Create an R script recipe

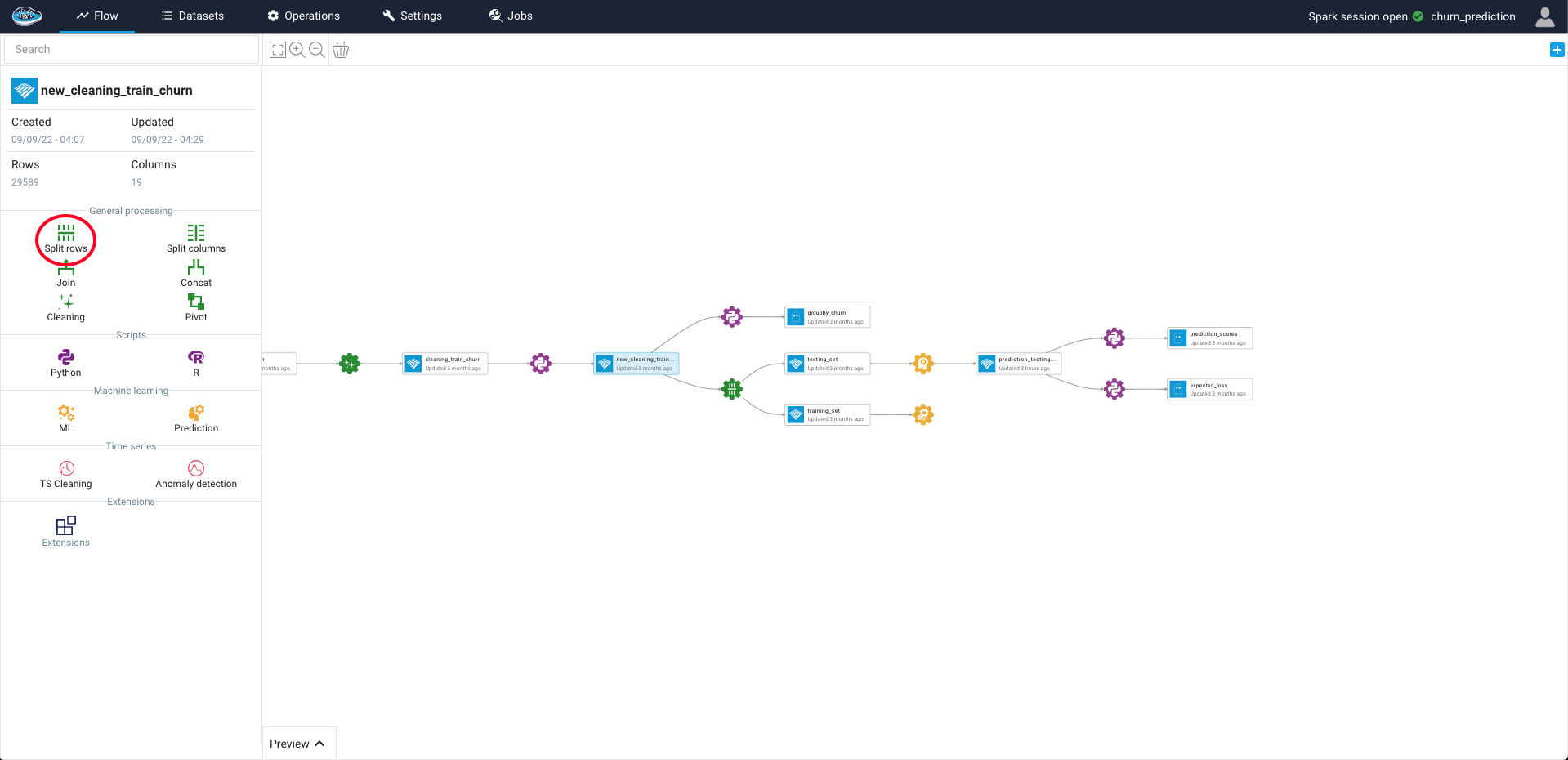195,362
